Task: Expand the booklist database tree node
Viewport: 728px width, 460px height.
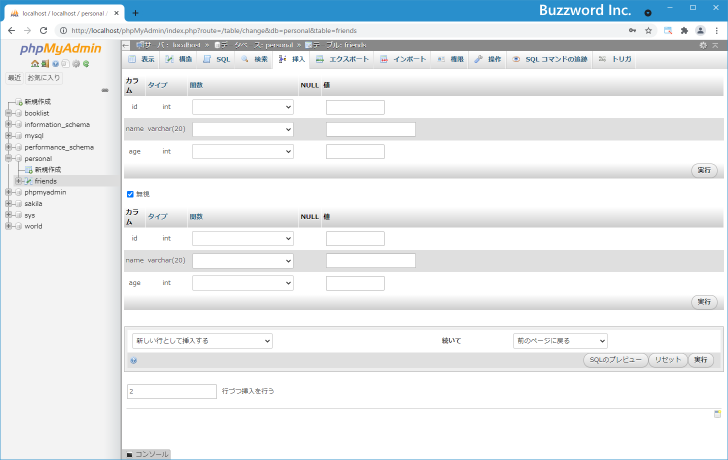Action: 8,113
